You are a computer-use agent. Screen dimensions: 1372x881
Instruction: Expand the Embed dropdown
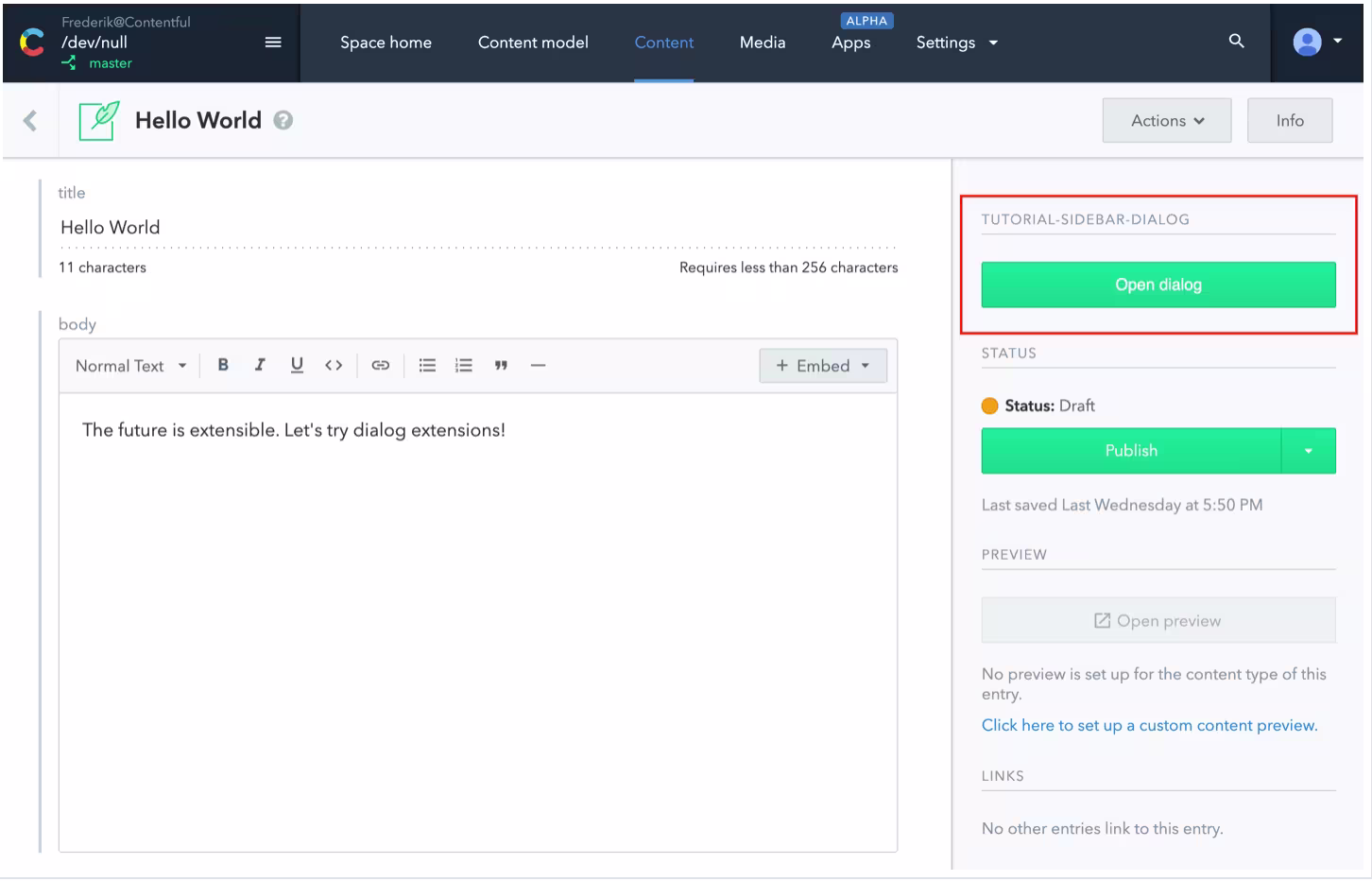point(823,366)
